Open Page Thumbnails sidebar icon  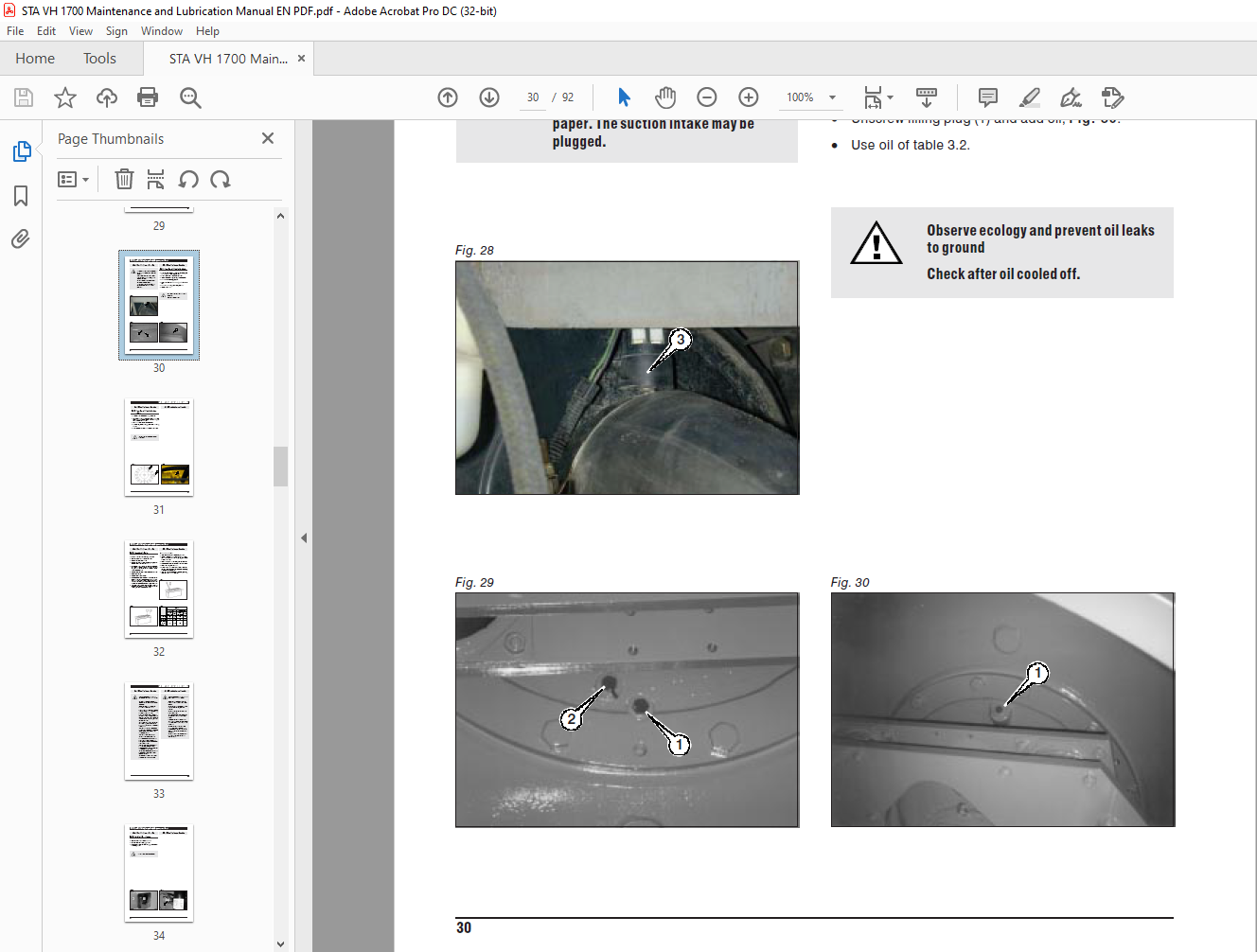pyautogui.click(x=21, y=151)
